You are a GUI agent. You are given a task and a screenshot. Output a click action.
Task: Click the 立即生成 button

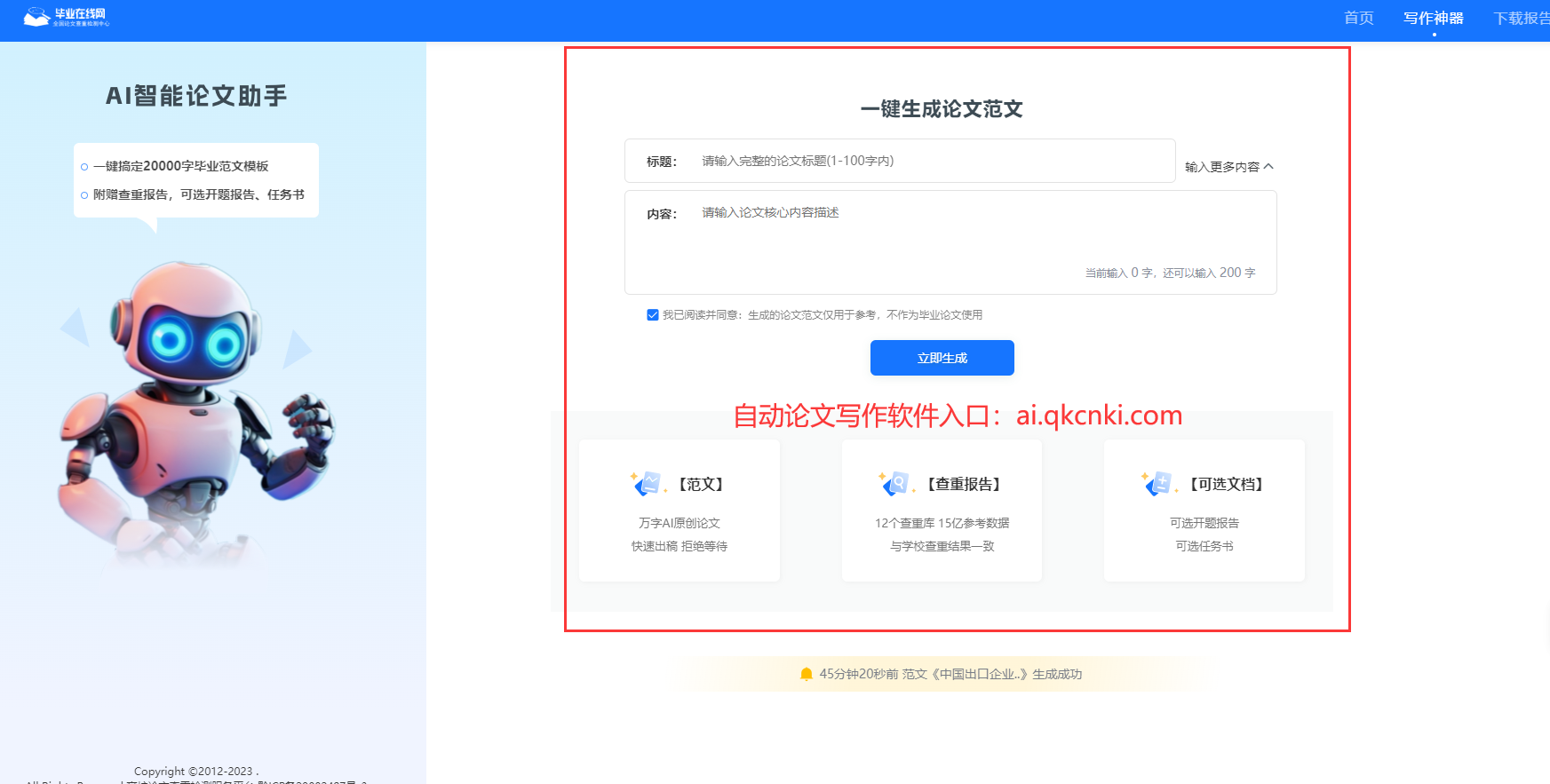942,358
